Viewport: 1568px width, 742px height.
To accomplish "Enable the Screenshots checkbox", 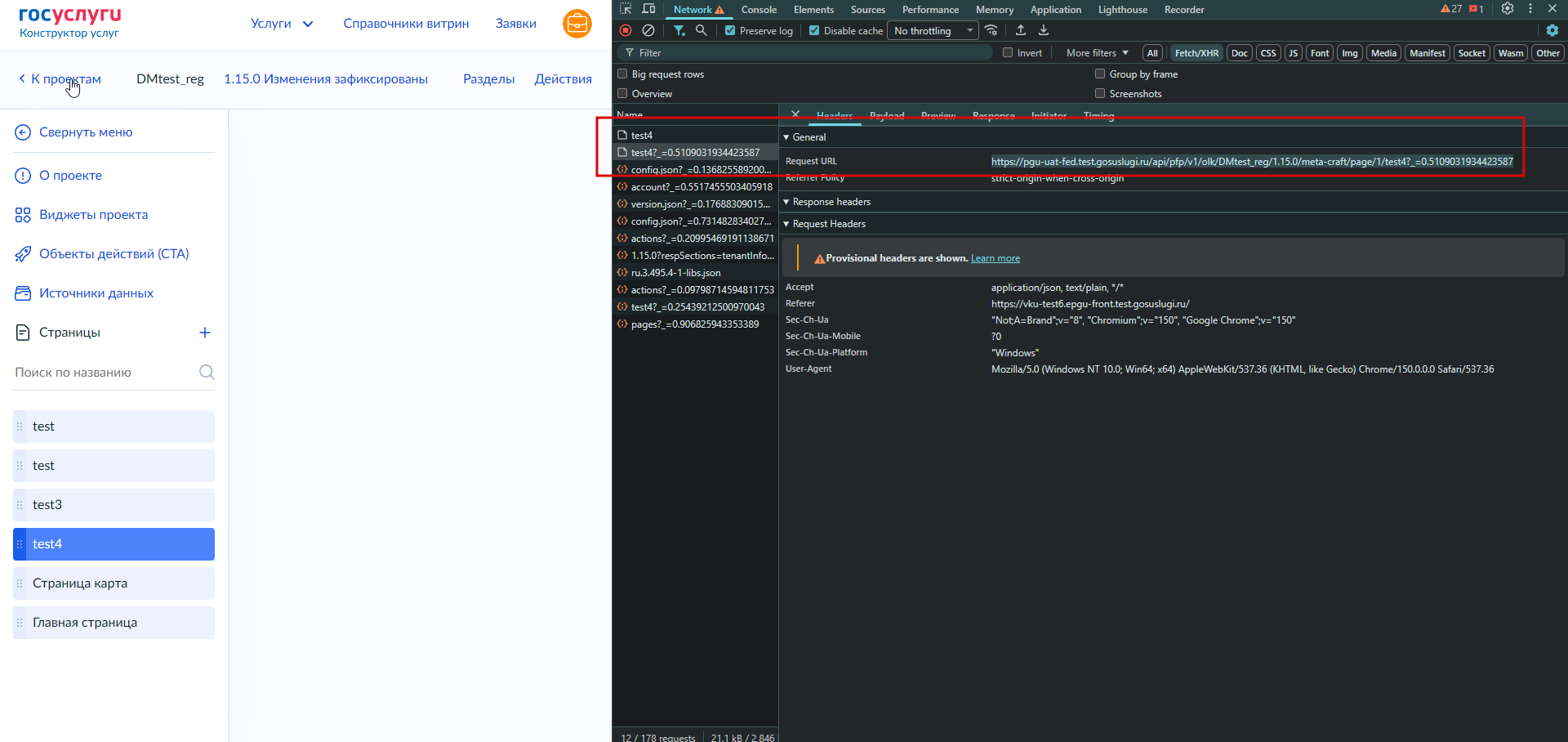I will 1100,93.
